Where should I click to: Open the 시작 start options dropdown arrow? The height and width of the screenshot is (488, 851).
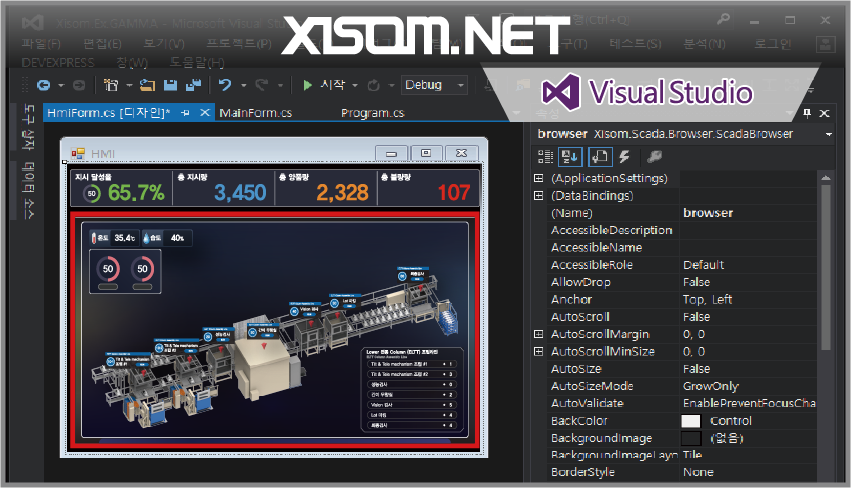[x=355, y=86]
